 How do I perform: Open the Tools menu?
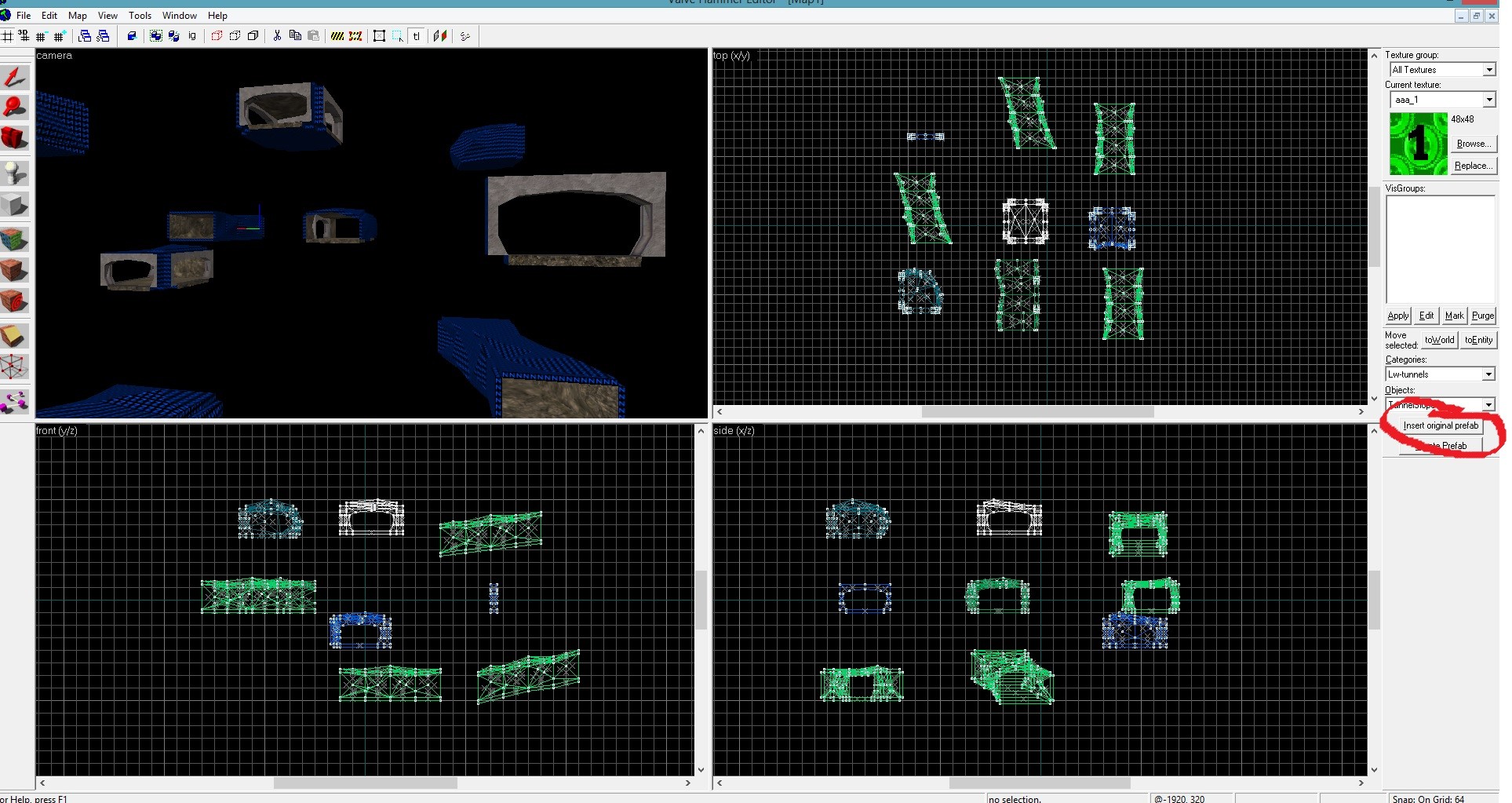[140, 16]
